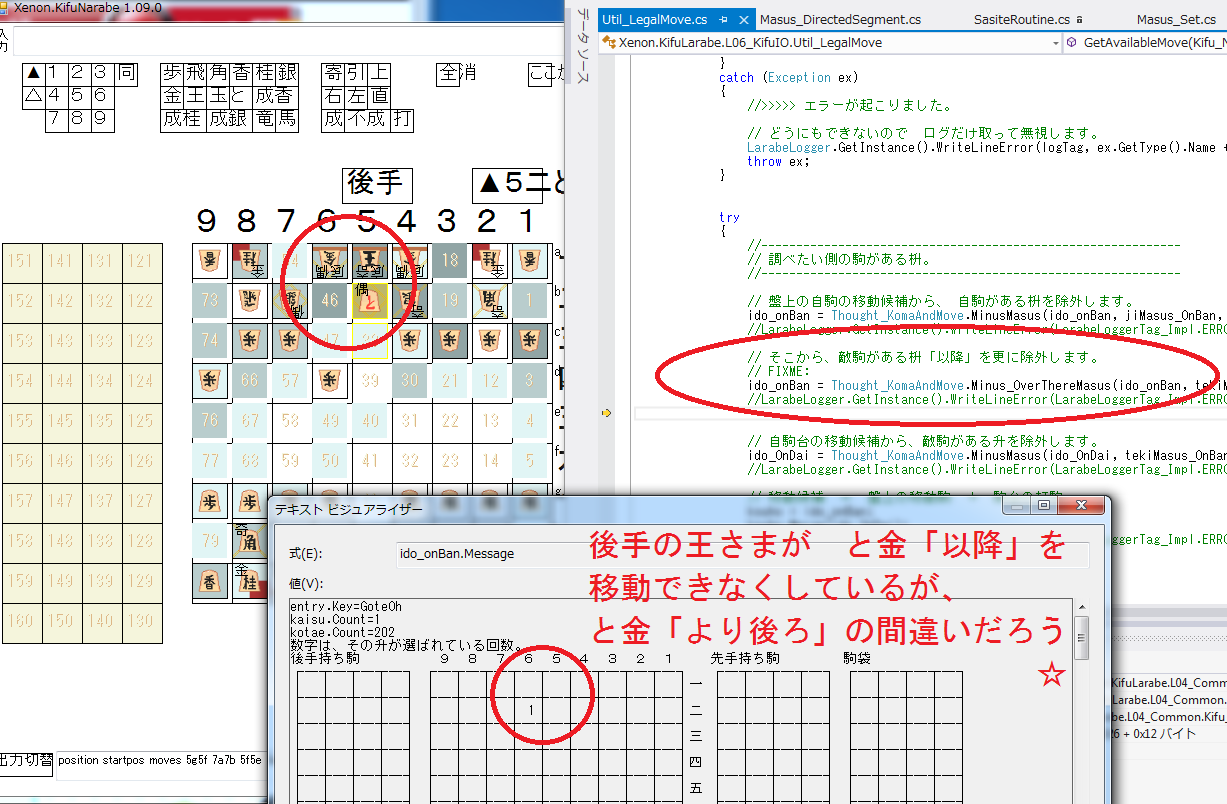
Task: Open the GetAvailableMove member dropdown
Action: click(1145, 43)
